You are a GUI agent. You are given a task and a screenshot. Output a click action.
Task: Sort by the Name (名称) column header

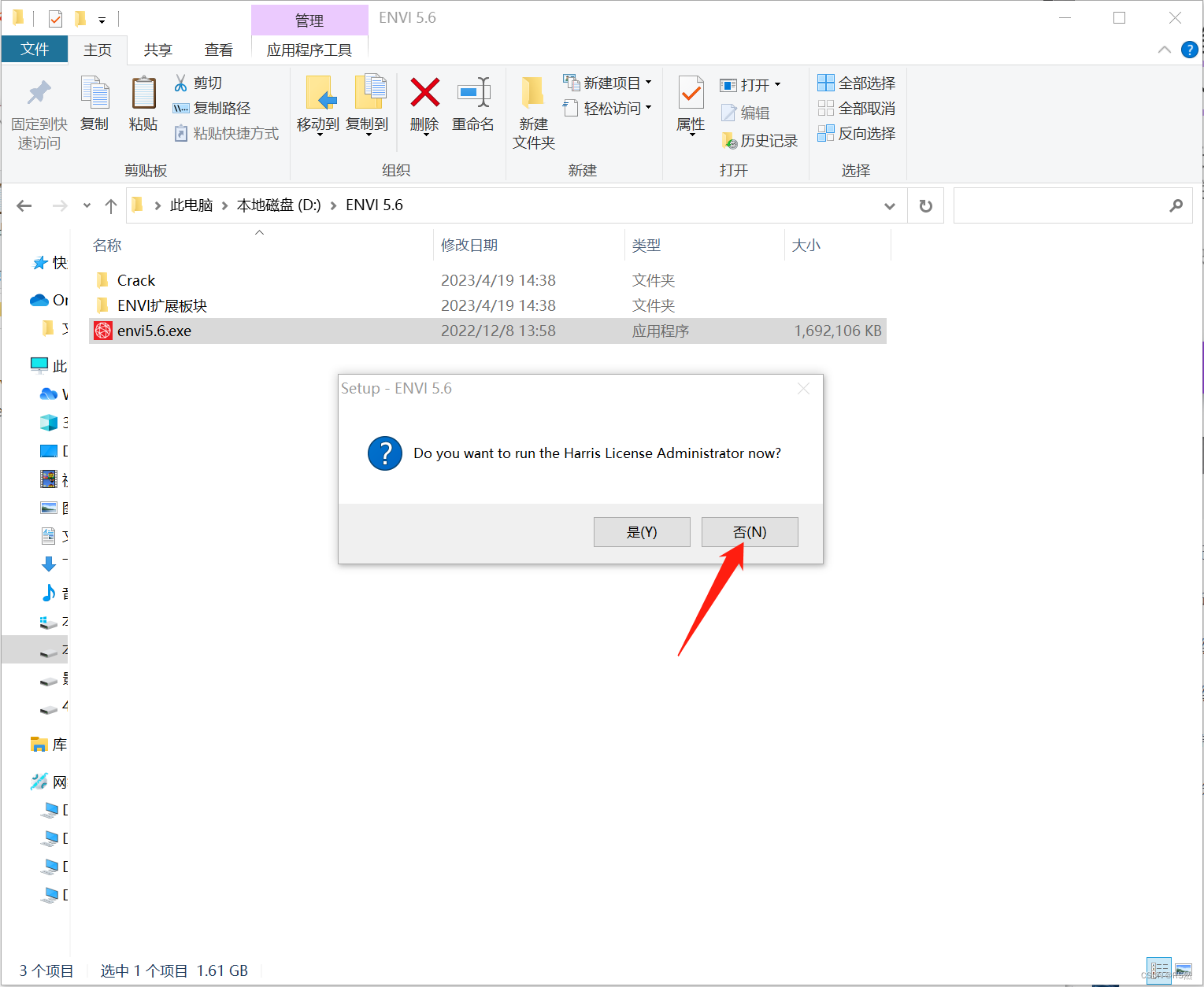coord(107,245)
